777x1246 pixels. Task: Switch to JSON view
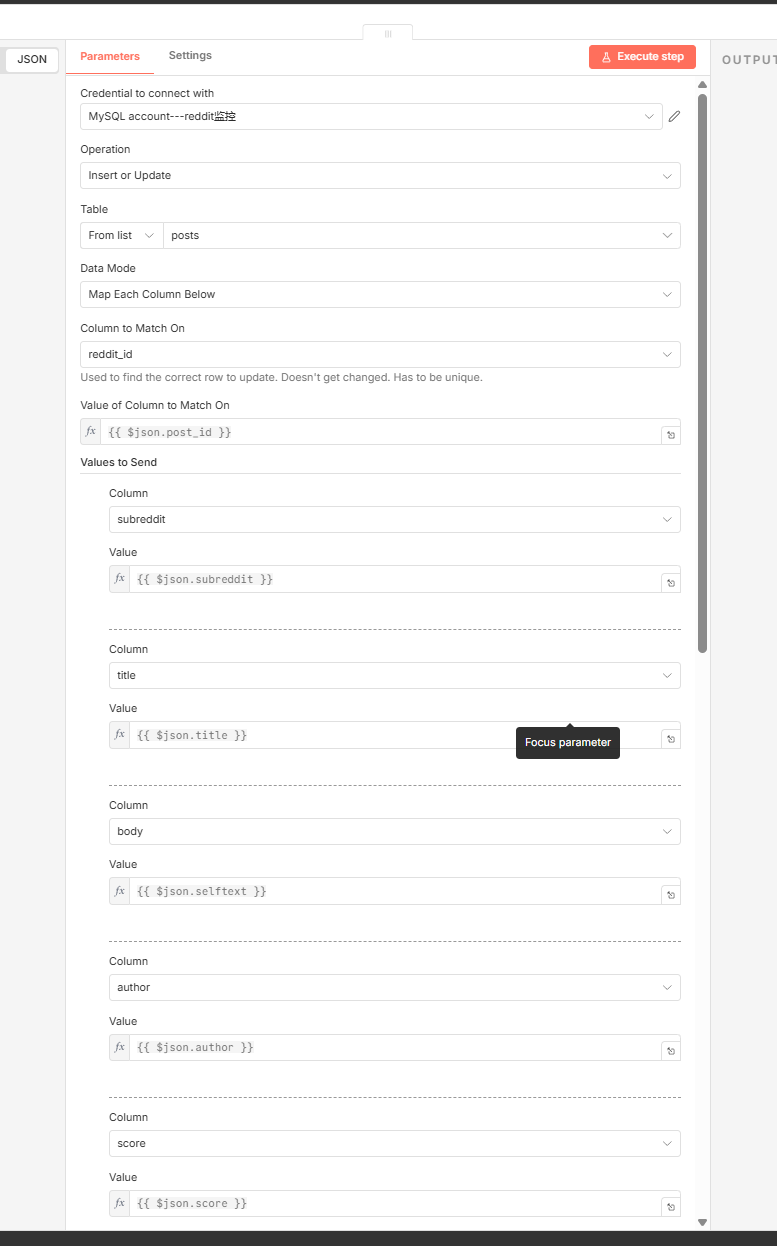[32, 60]
